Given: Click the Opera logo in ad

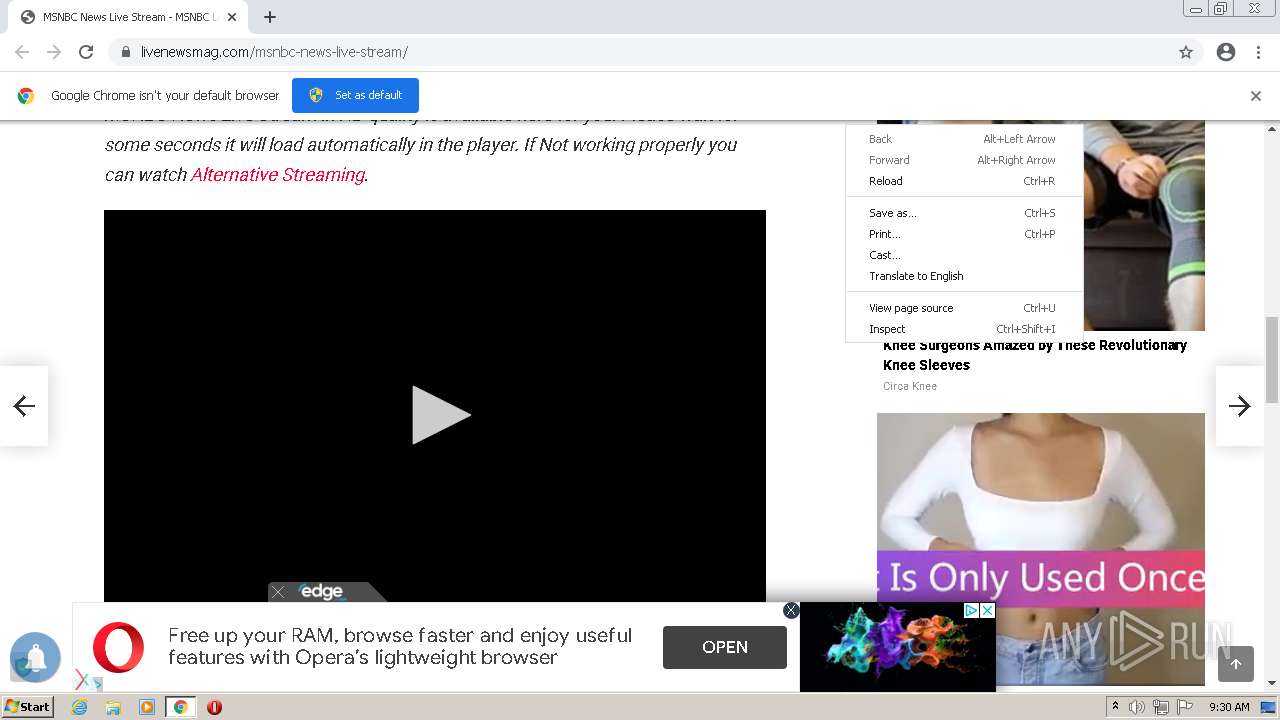Looking at the screenshot, I should (x=118, y=647).
